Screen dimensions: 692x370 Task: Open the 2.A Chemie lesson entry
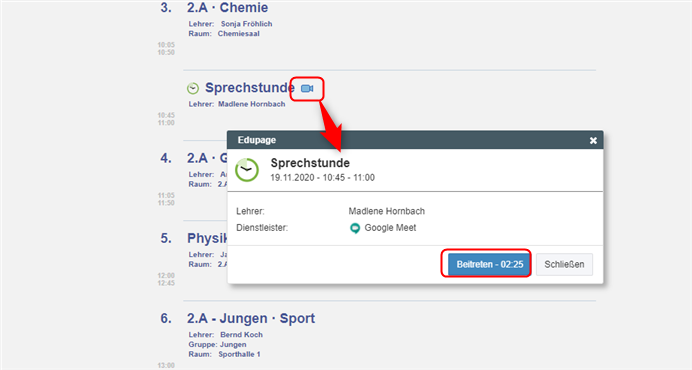pyautogui.click(x=227, y=8)
